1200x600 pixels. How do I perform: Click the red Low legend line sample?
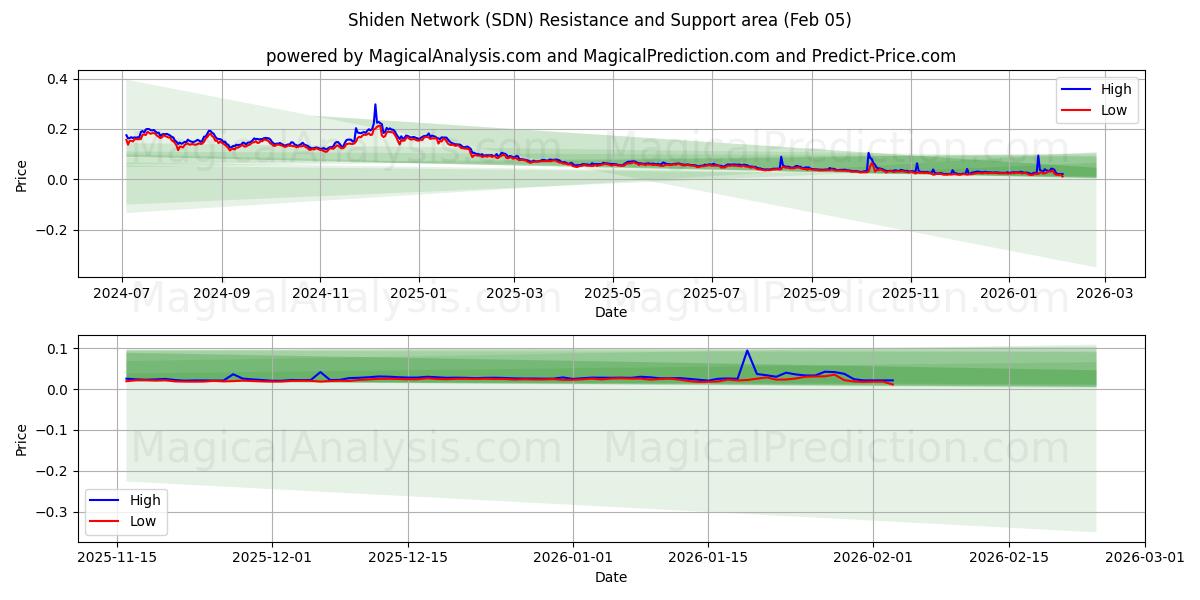(1075, 109)
